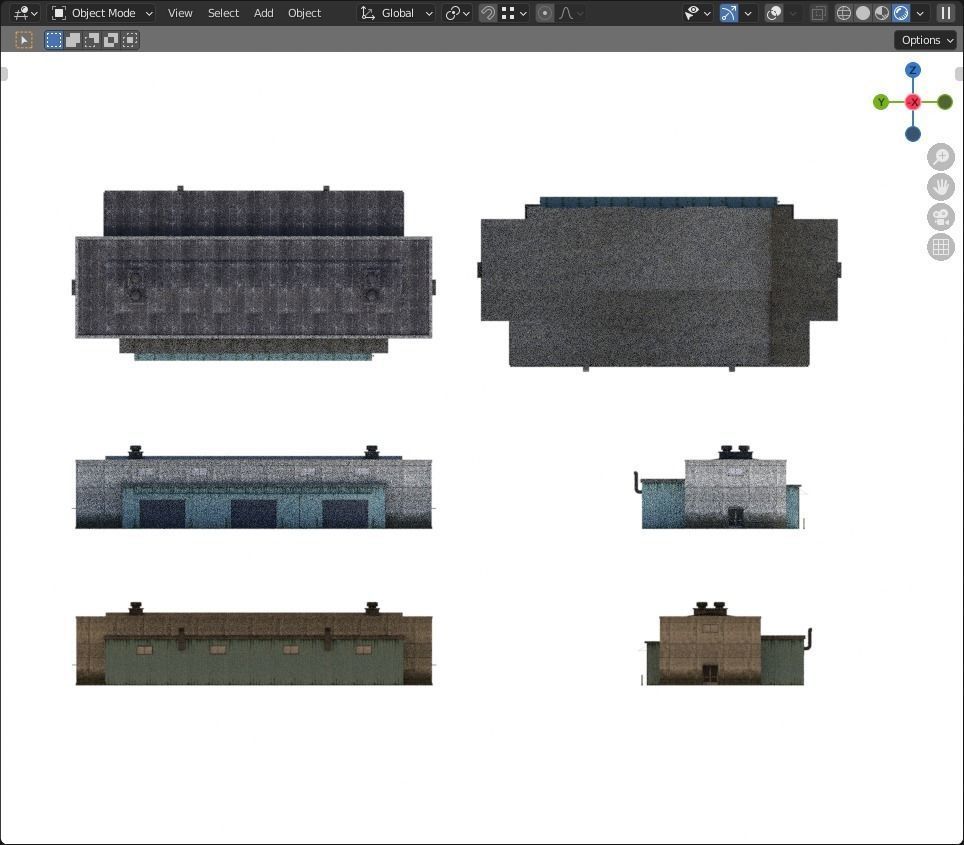Image resolution: width=964 pixels, height=845 pixels.
Task: Open the Object menu
Action: (x=304, y=13)
